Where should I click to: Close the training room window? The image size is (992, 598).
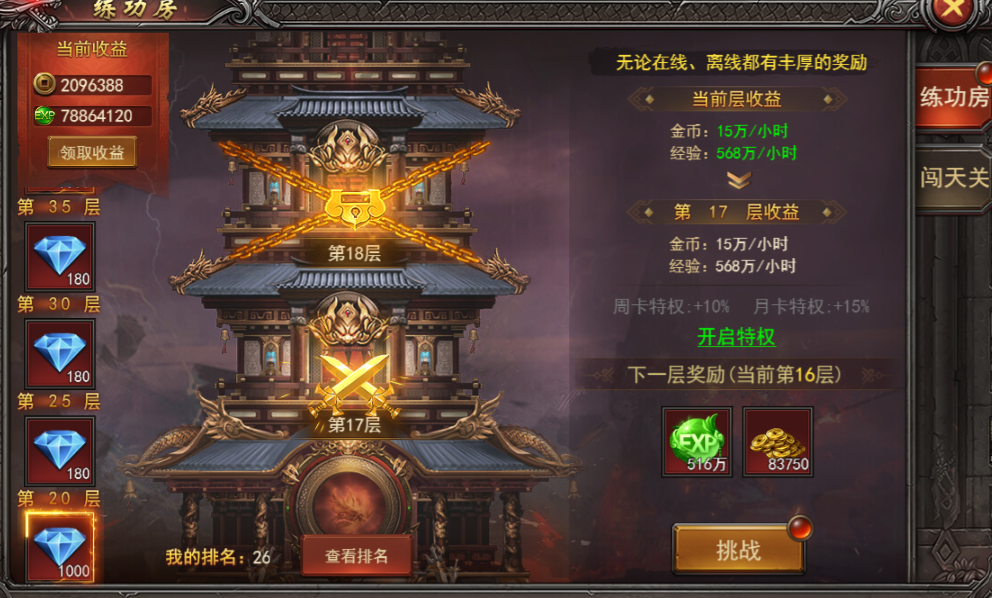point(953,9)
